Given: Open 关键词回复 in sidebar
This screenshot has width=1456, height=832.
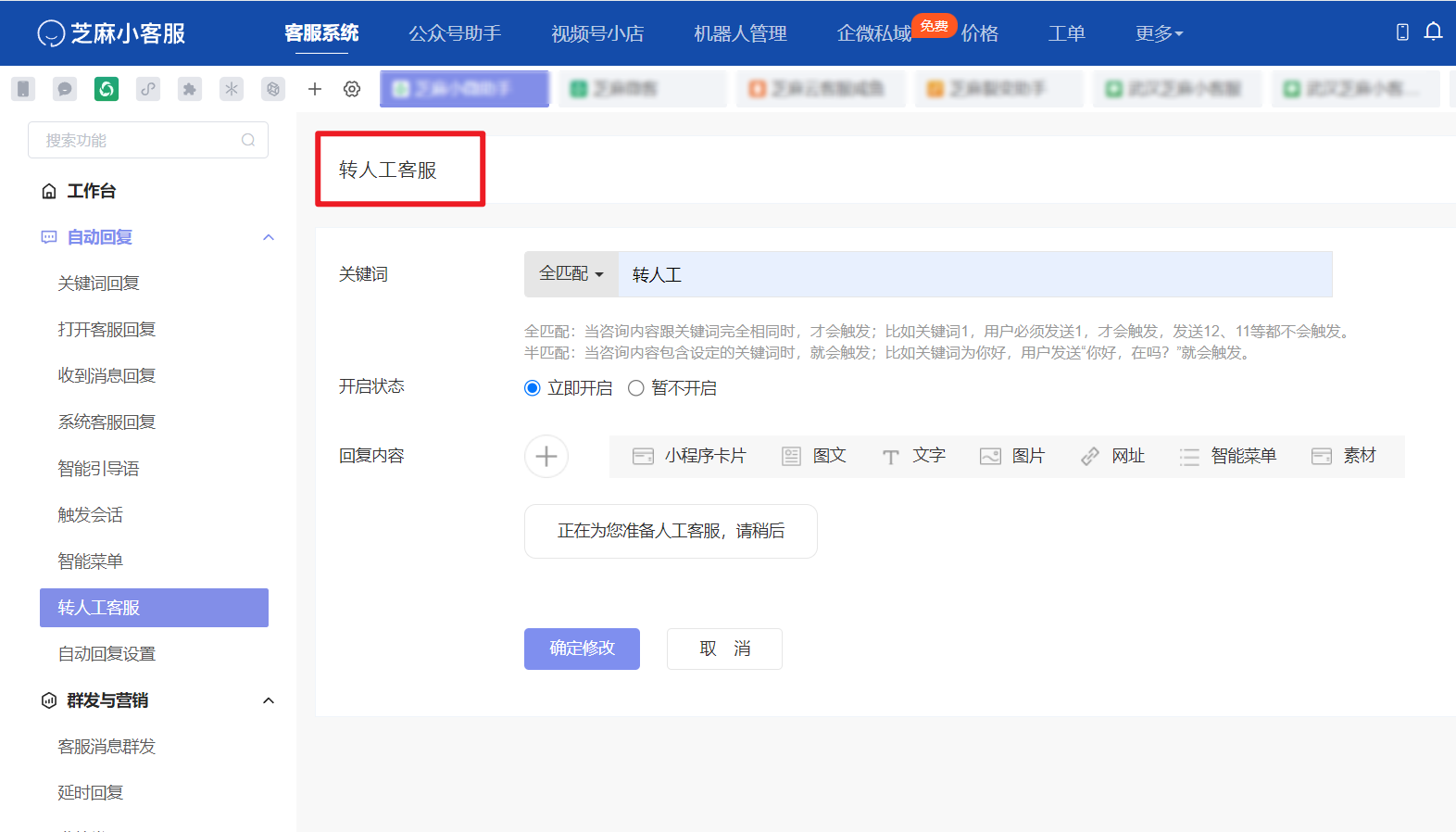Looking at the screenshot, I should (x=98, y=284).
